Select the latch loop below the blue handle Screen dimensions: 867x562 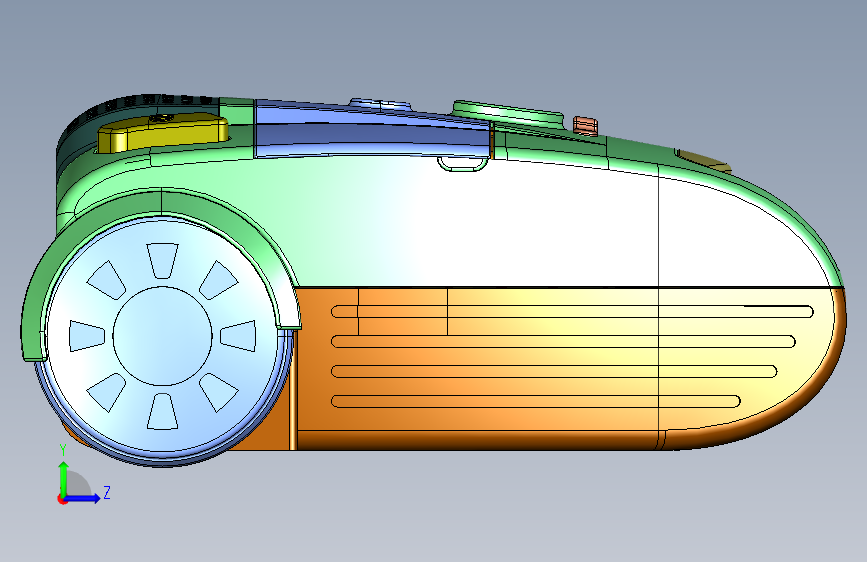coord(463,164)
